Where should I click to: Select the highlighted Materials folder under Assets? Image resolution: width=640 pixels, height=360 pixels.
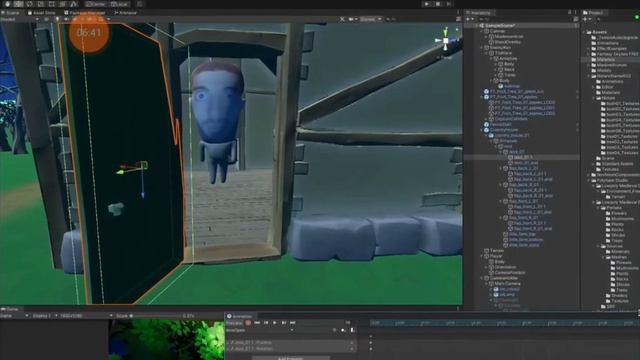[x=611, y=60]
